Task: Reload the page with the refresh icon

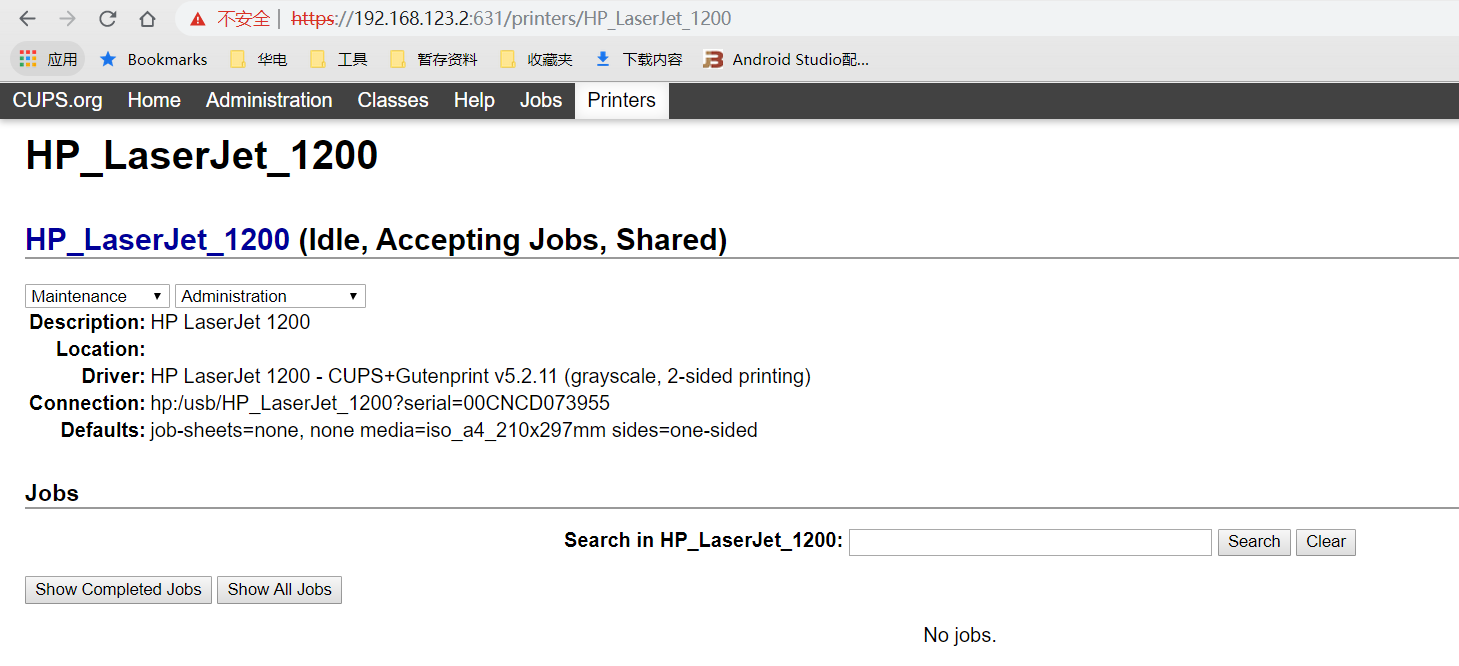Action: pos(107,19)
